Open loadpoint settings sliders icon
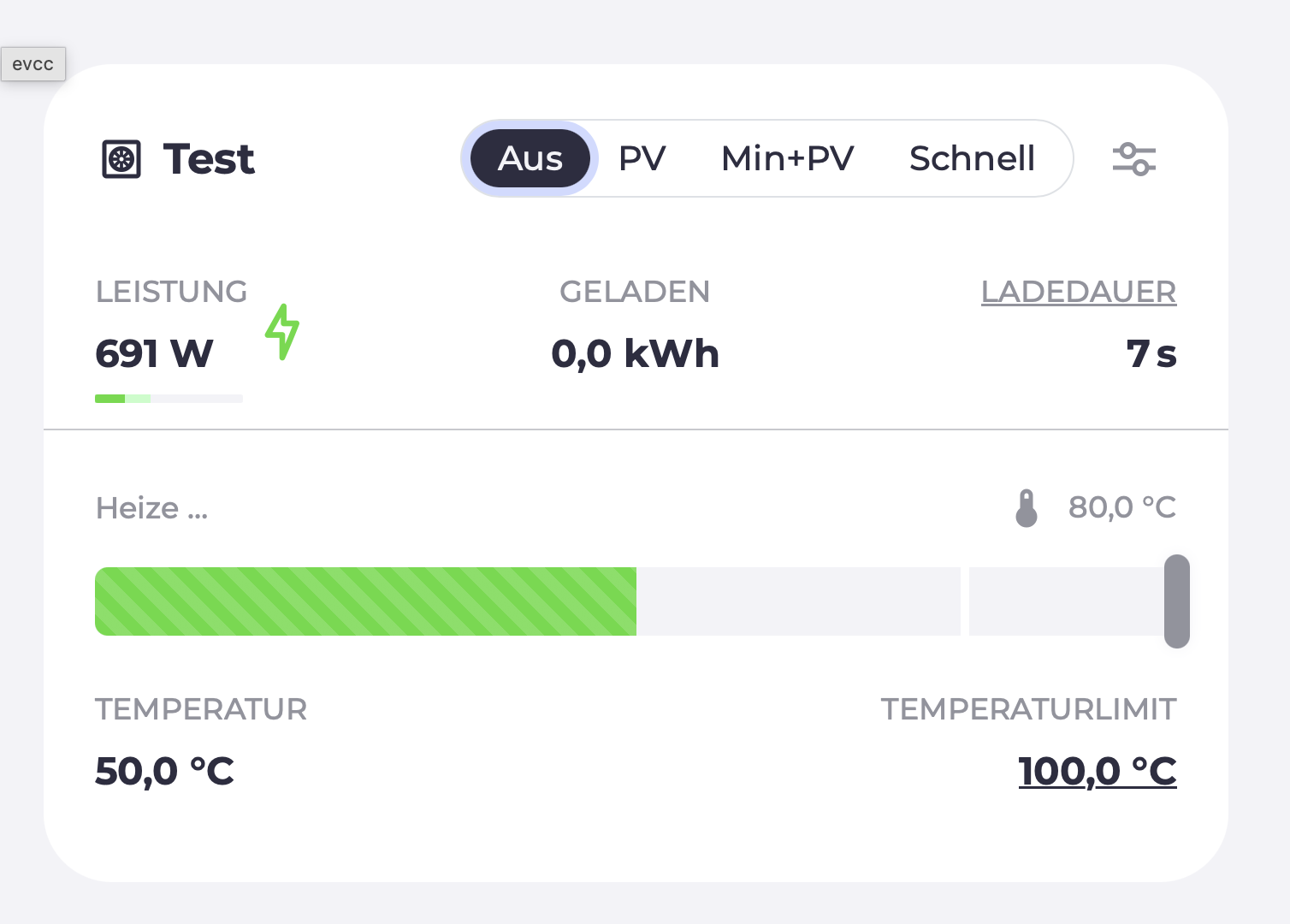This screenshot has width=1290, height=924. tap(1133, 159)
